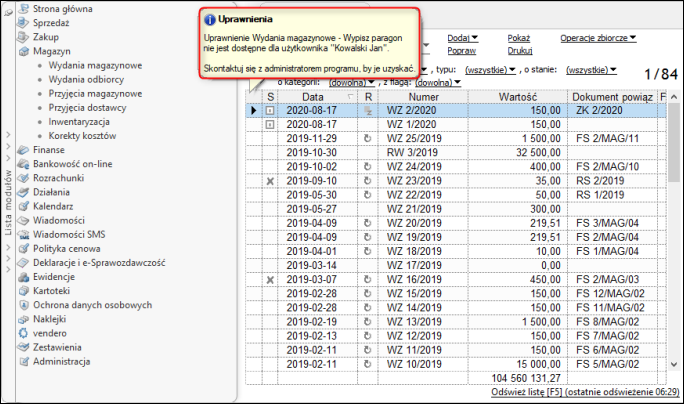Click the Numer column header
Viewport: 684px width, 404px height.
(423, 97)
